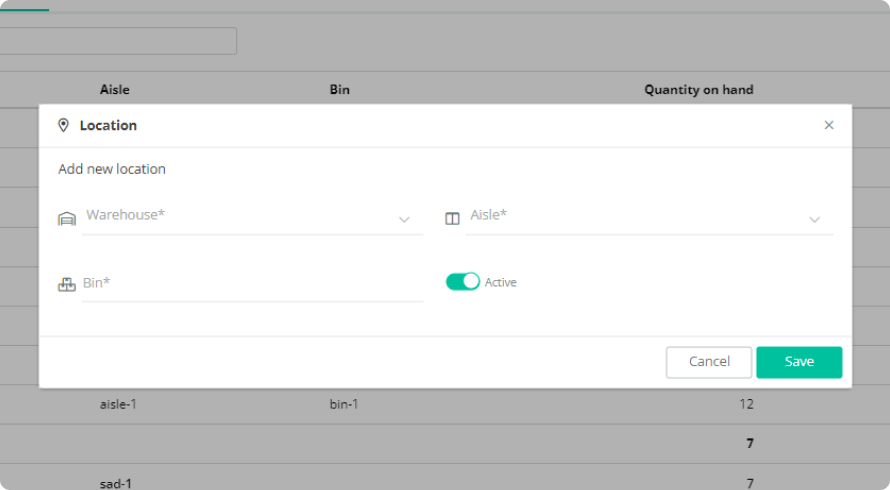
Task: Click the Aisle column header
Action: coord(115,90)
